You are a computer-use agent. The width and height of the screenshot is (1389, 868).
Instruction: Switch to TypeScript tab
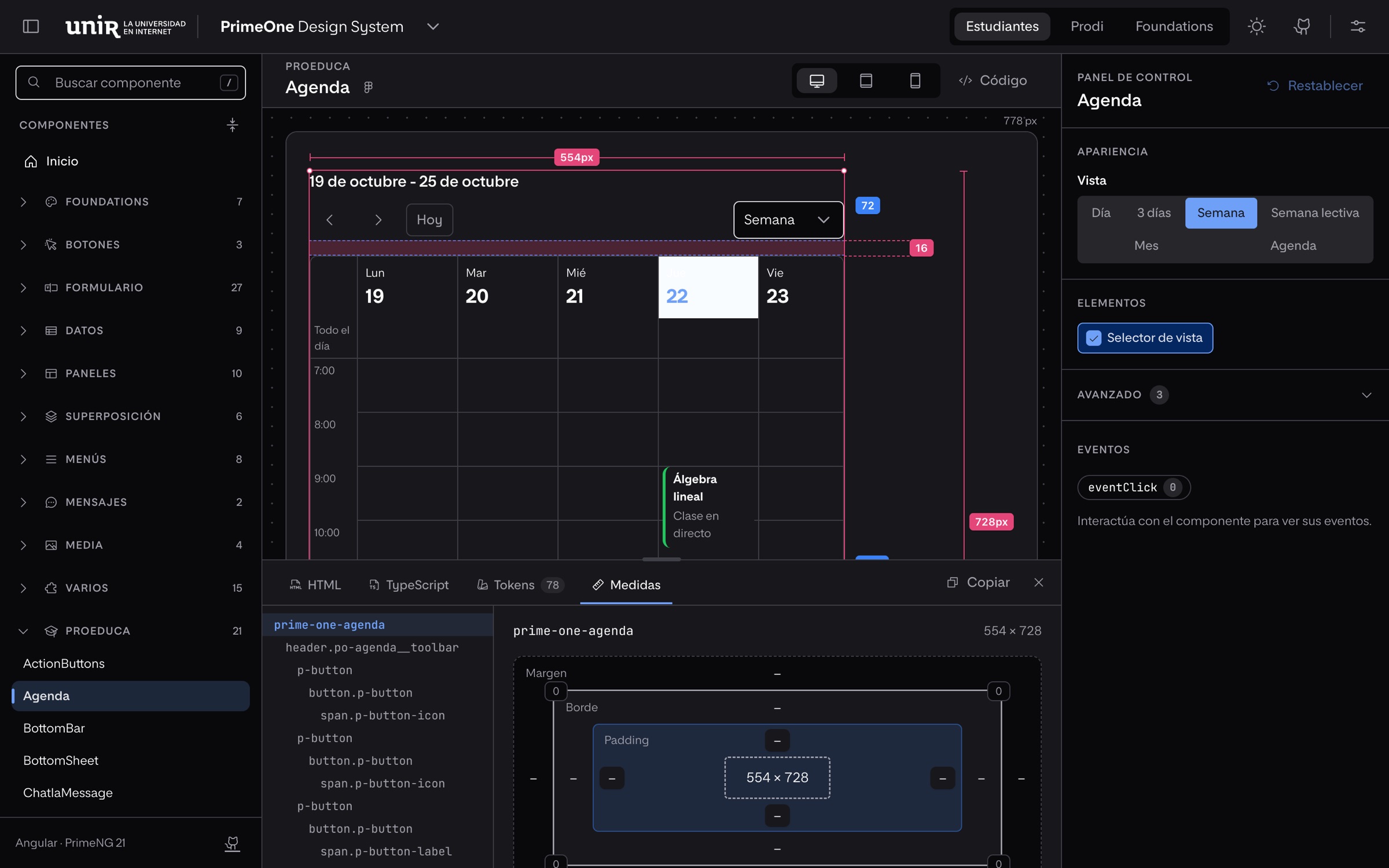pos(409,585)
